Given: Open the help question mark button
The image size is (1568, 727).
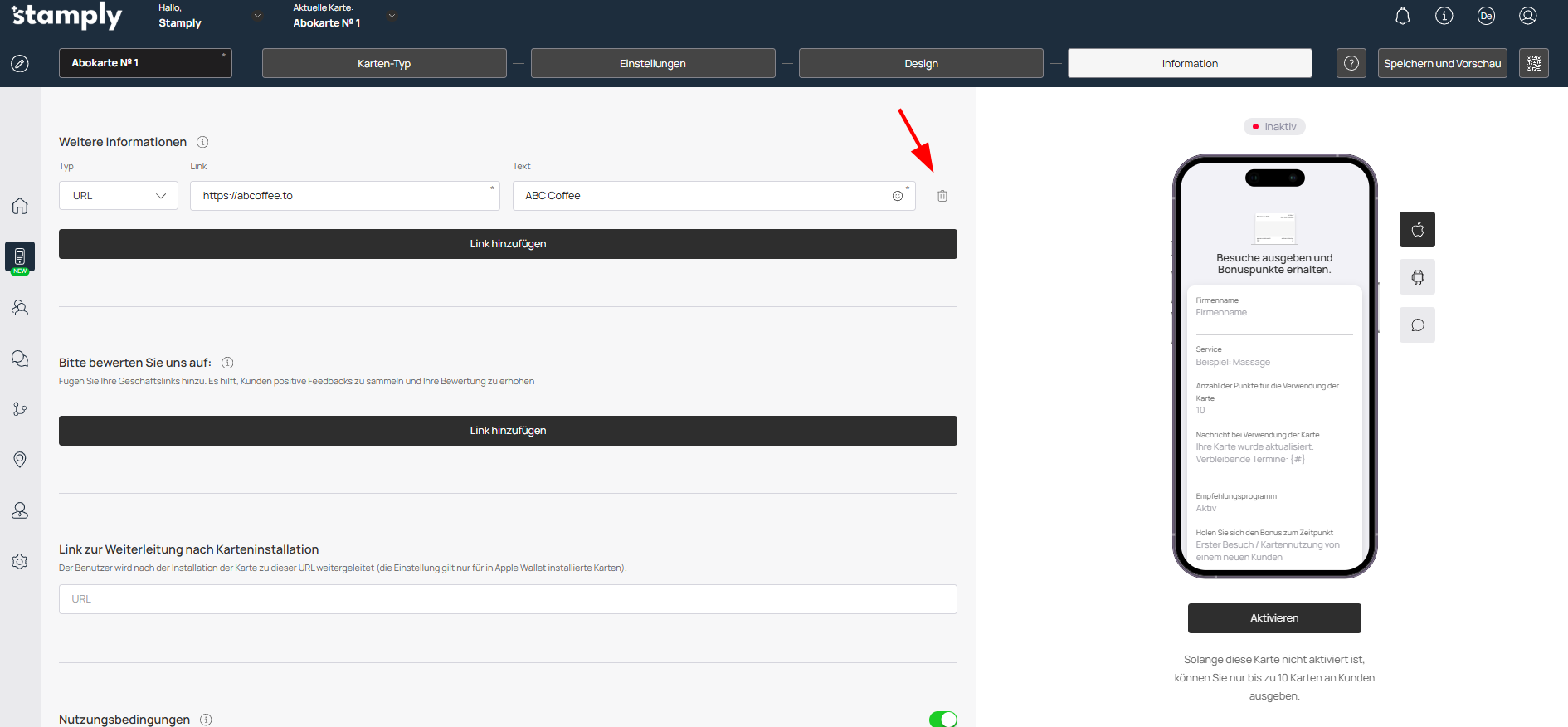Looking at the screenshot, I should pos(1351,63).
